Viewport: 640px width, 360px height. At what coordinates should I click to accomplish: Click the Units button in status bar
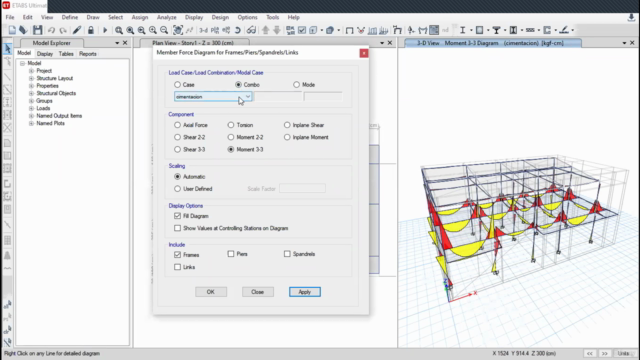click(624, 353)
